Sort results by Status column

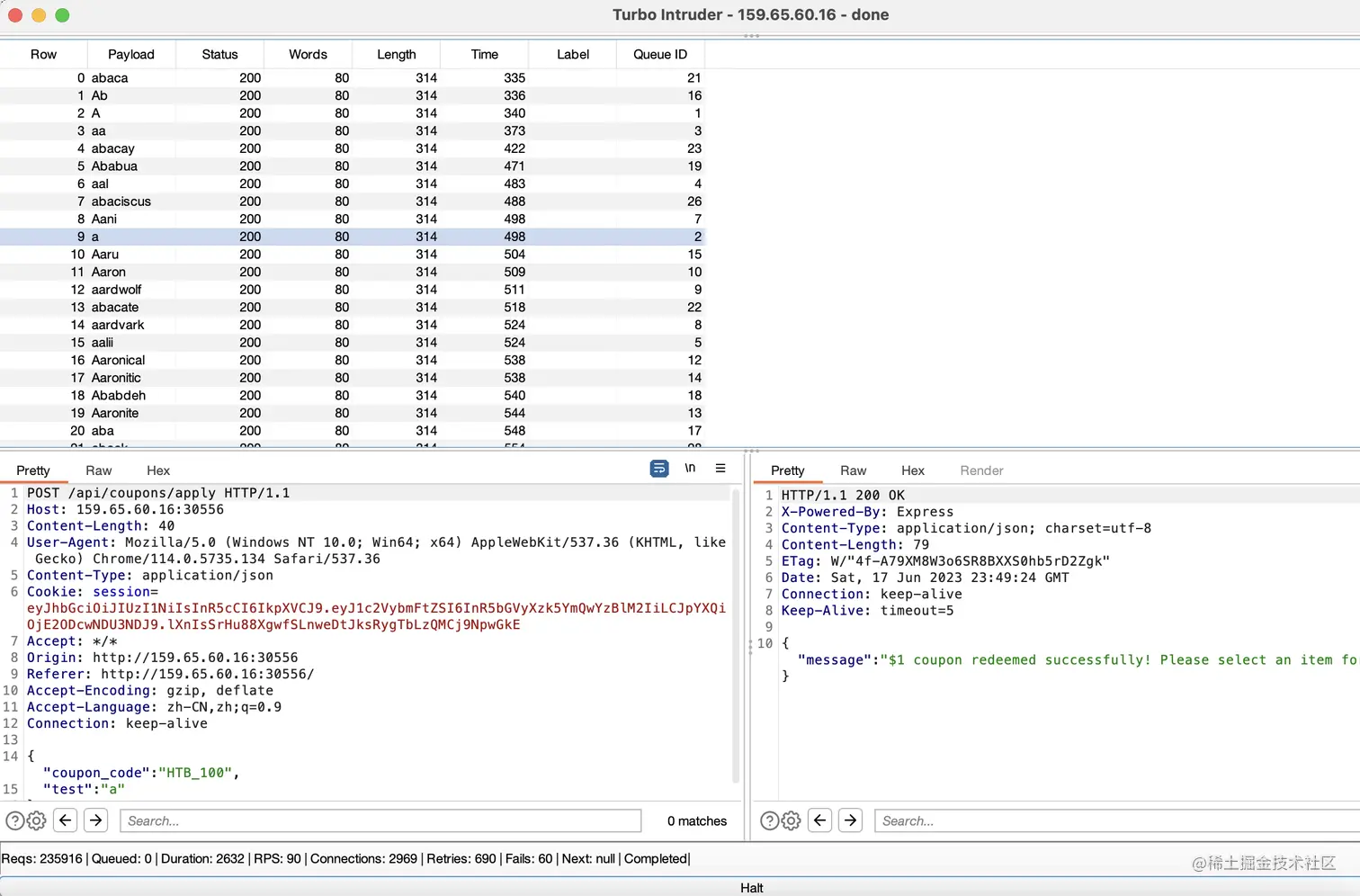[x=219, y=54]
